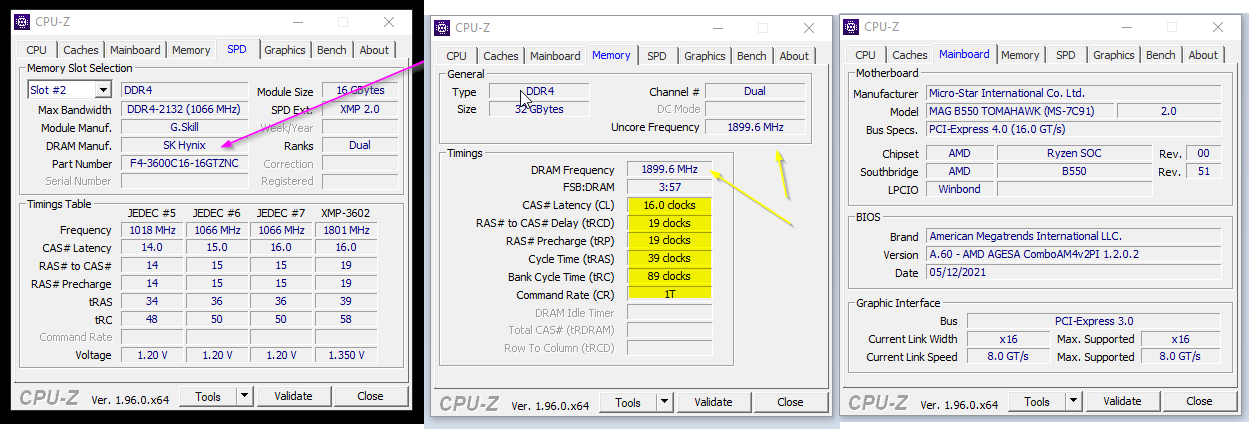This screenshot has height=441, width=1254.
Task: Click the Micro-Star International manufacturer field
Action: click(x=1073, y=93)
